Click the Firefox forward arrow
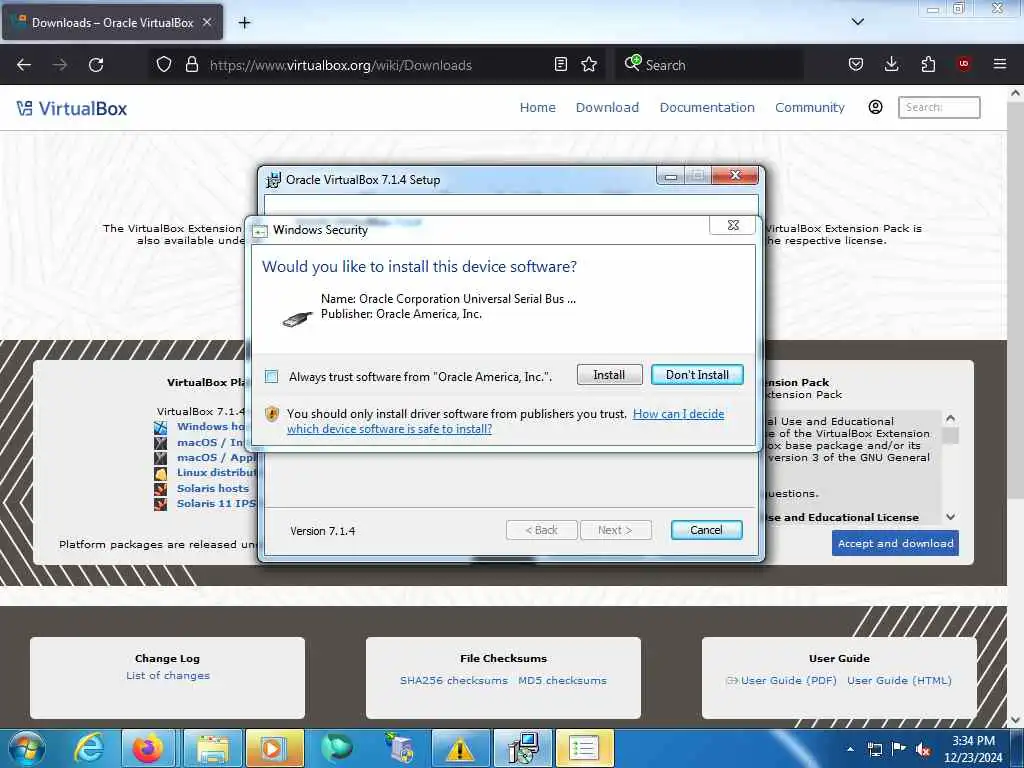This screenshot has height=768, width=1024. (59, 65)
